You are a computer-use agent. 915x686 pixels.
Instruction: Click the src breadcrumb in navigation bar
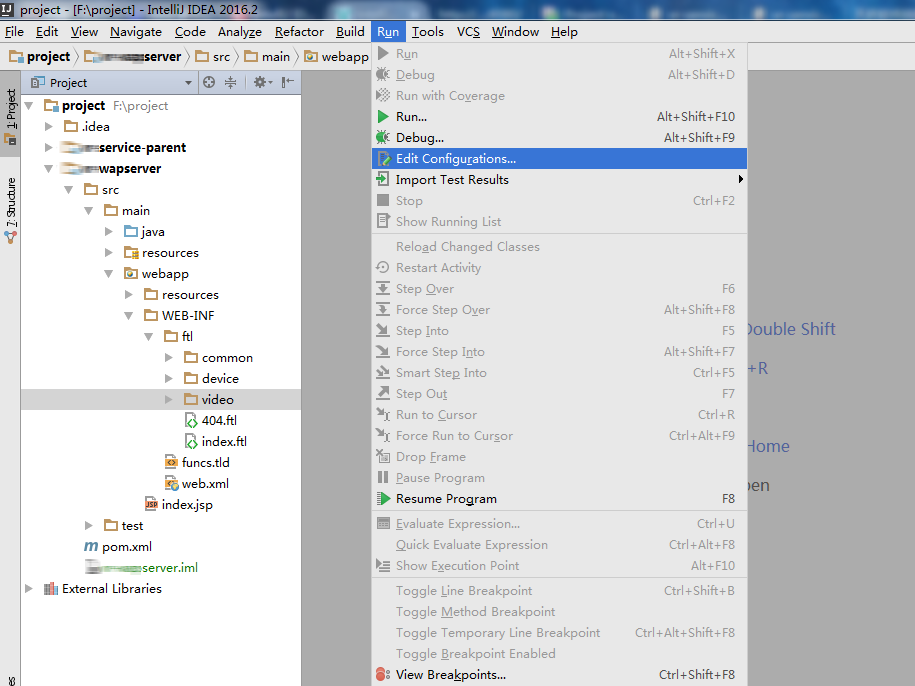click(213, 57)
